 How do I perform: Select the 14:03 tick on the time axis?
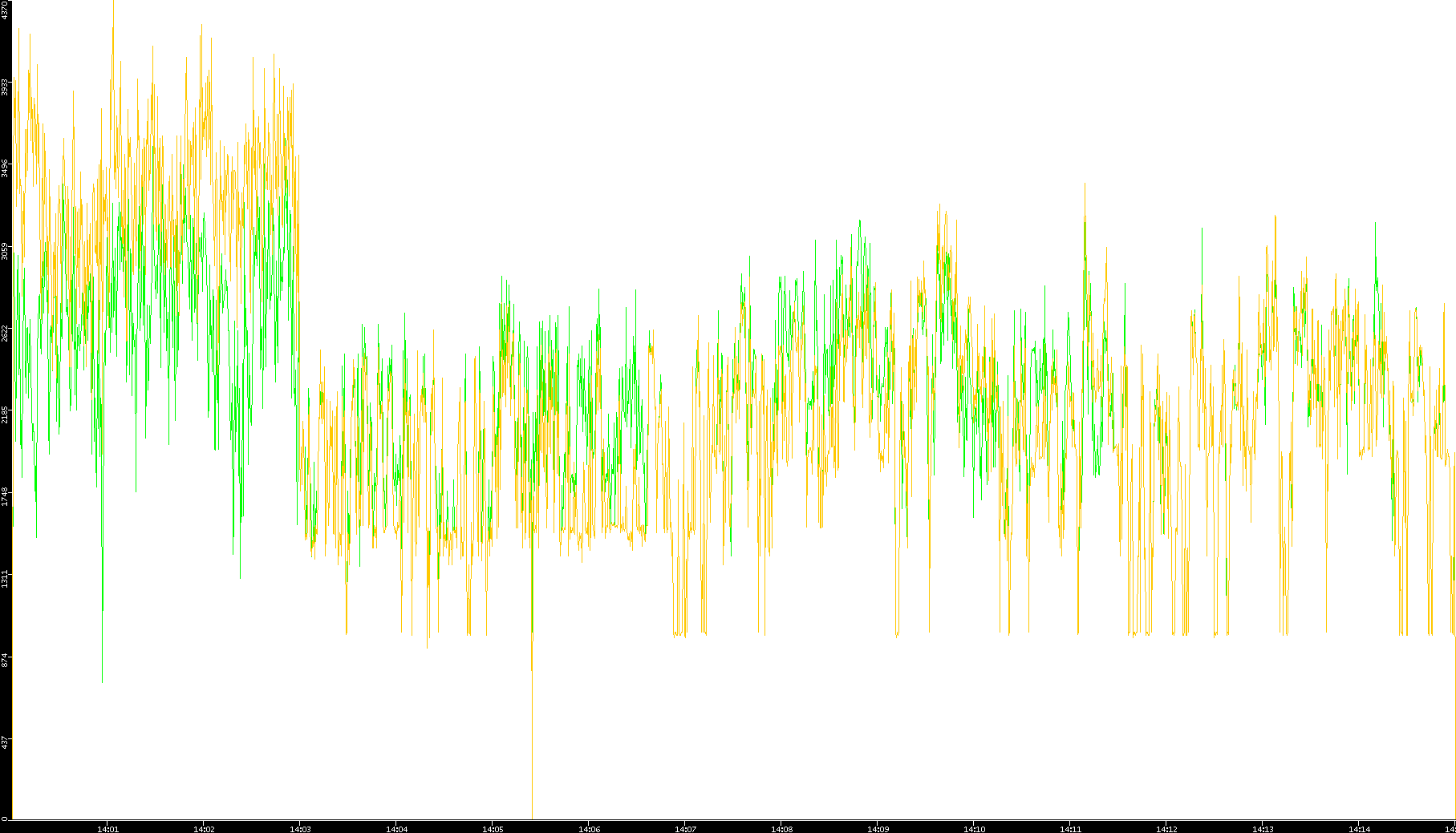pyautogui.click(x=300, y=829)
